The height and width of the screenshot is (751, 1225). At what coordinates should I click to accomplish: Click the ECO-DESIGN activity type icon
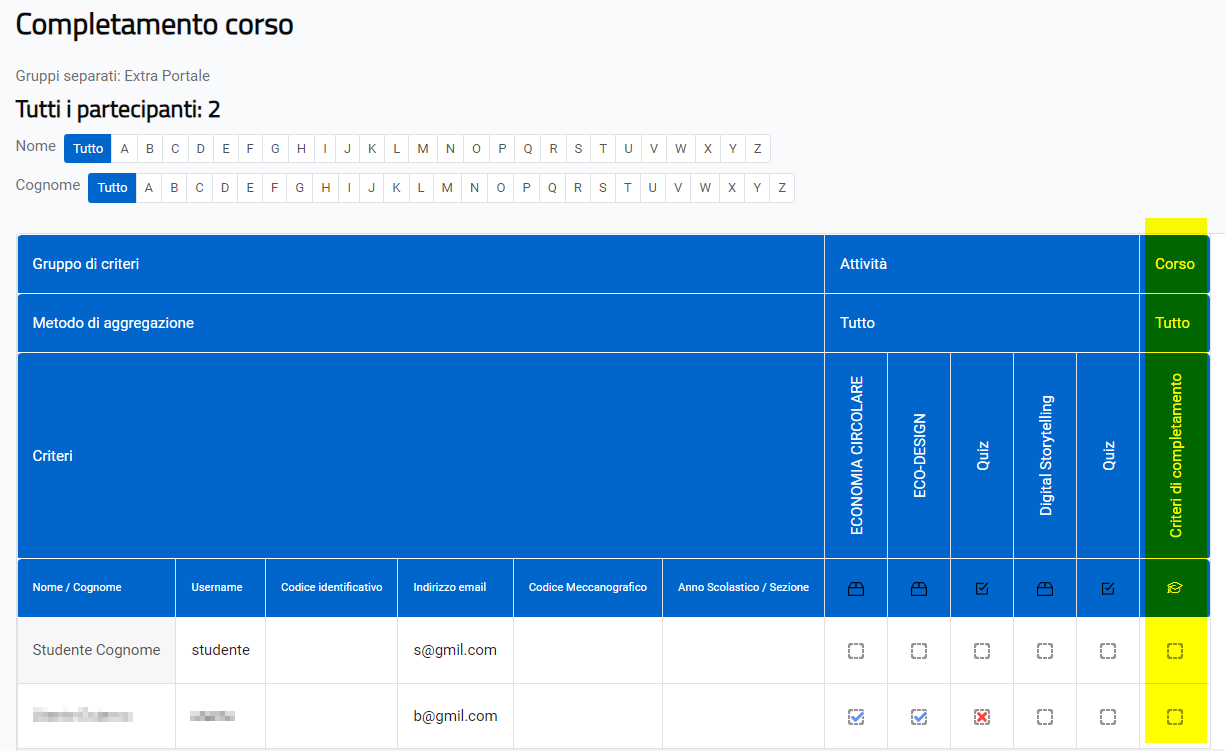[918, 589]
